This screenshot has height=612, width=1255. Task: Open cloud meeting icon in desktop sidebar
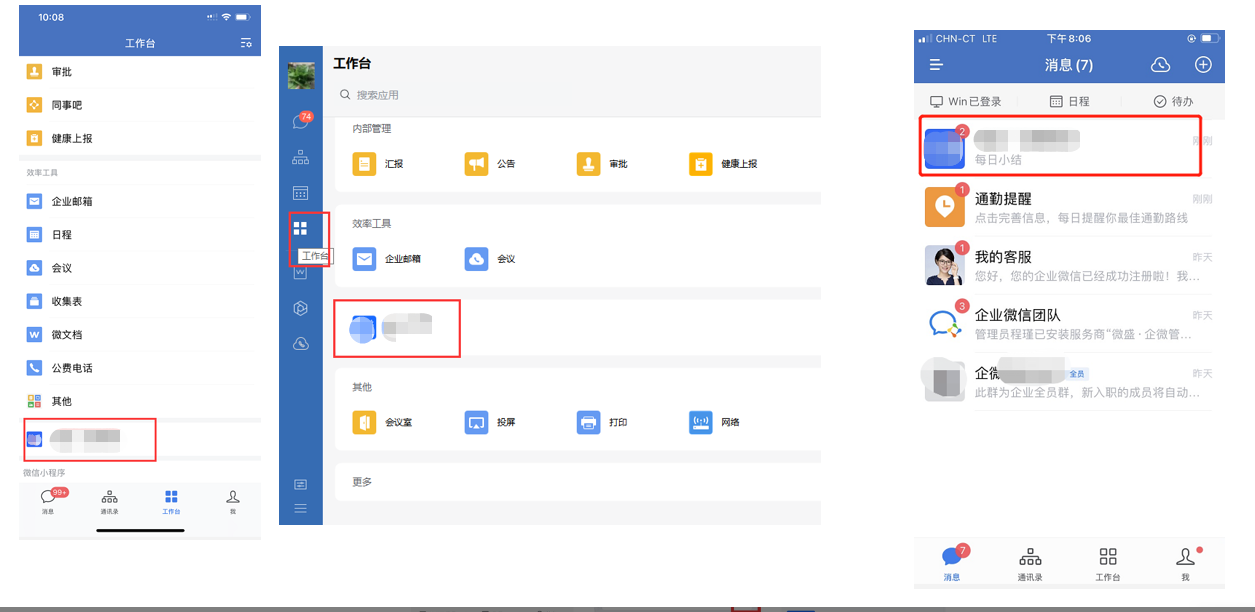(300, 344)
